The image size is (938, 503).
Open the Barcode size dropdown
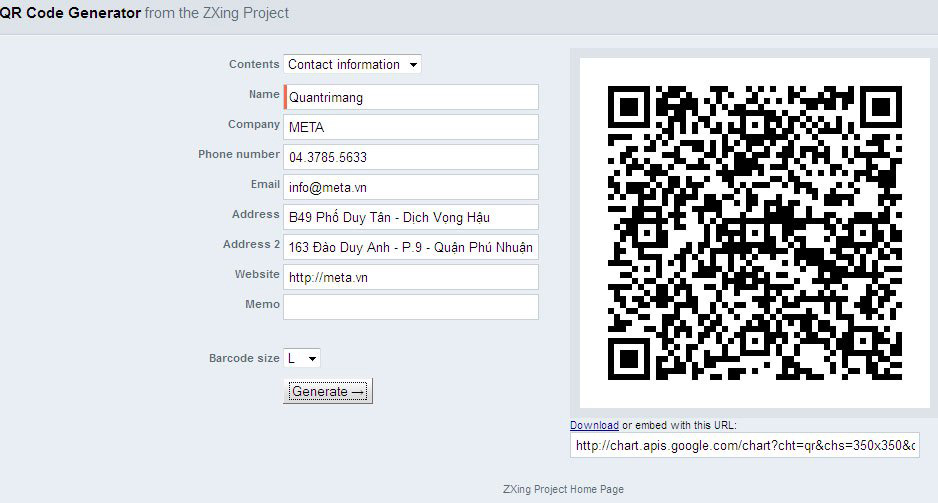(x=302, y=358)
